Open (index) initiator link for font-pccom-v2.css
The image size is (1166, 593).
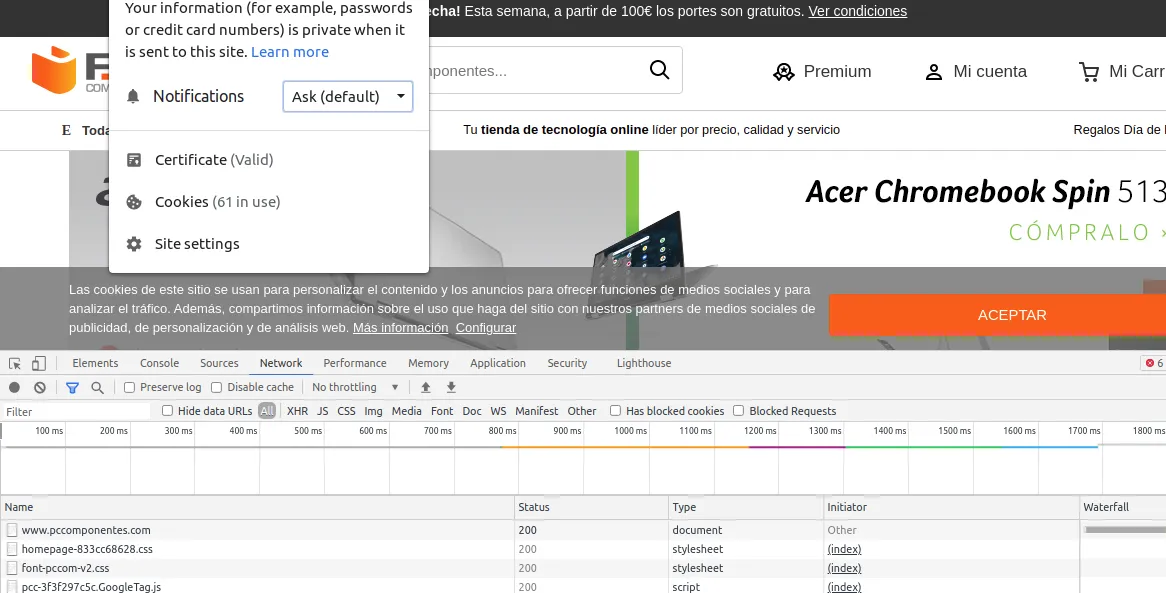tap(844, 568)
